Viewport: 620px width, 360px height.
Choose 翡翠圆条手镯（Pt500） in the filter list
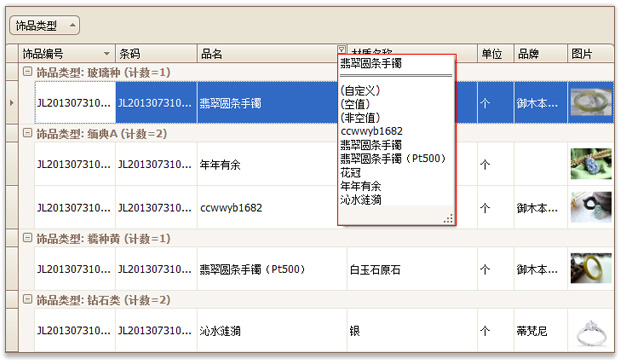point(393,159)
